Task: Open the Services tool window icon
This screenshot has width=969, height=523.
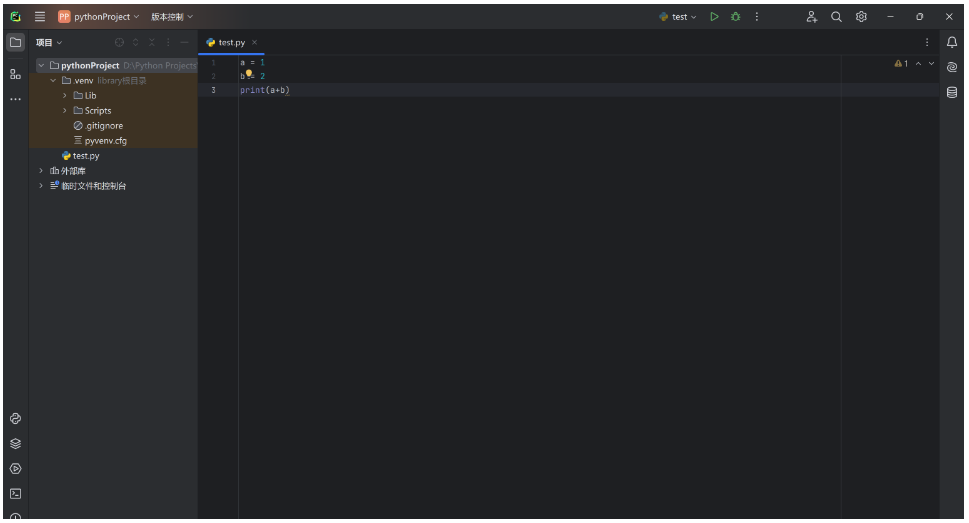Action: pos(15,469)
